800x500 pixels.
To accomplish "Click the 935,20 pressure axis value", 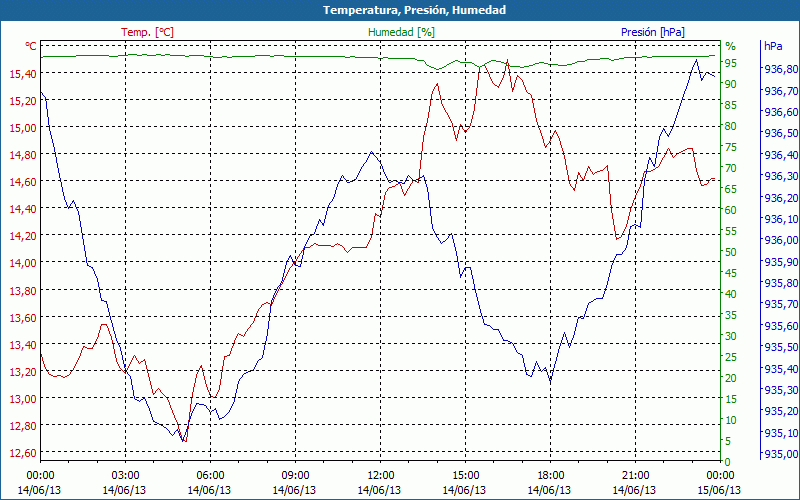I will (x=781, y=411).
